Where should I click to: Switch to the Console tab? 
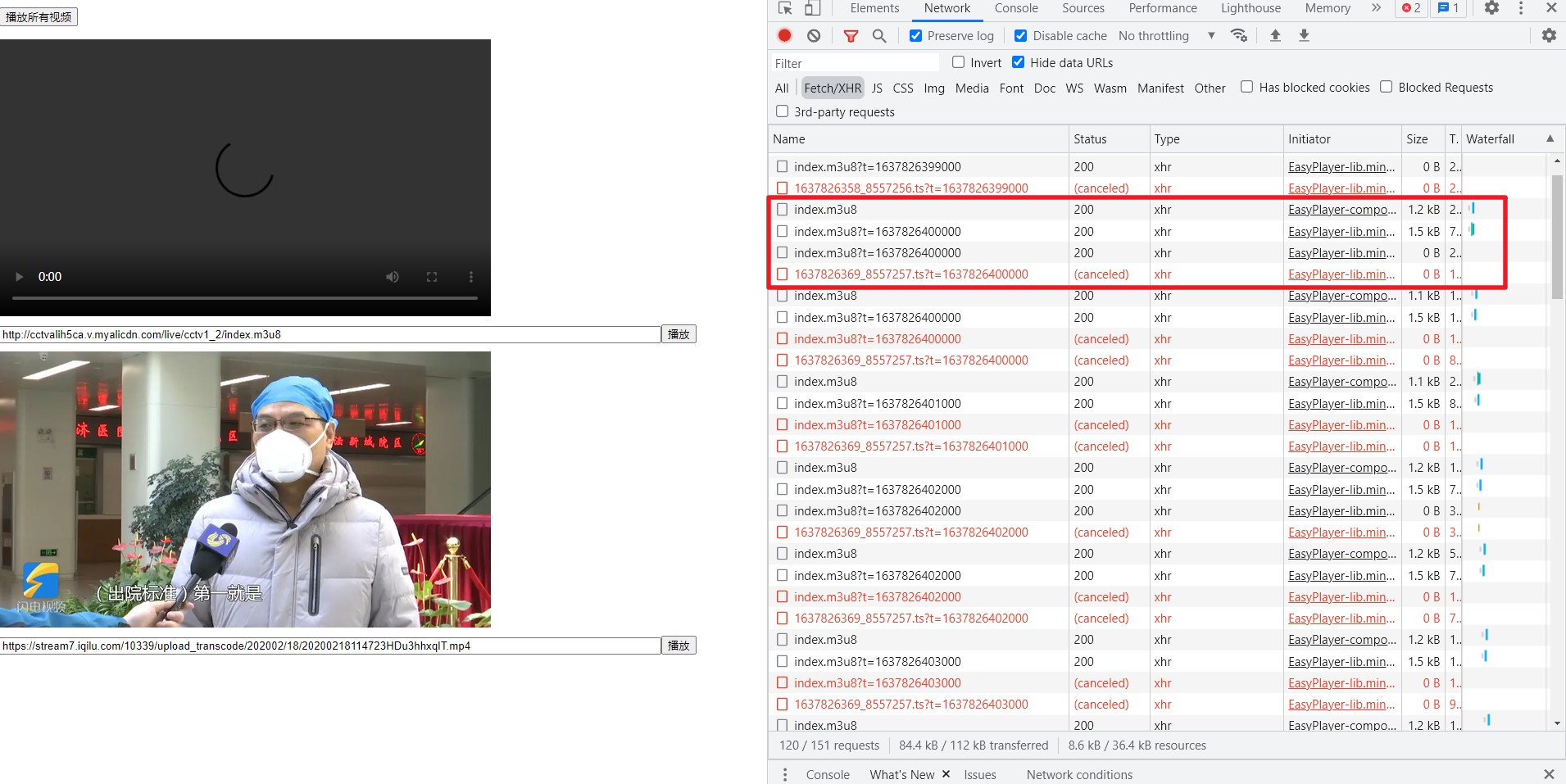pos(1016,8)
